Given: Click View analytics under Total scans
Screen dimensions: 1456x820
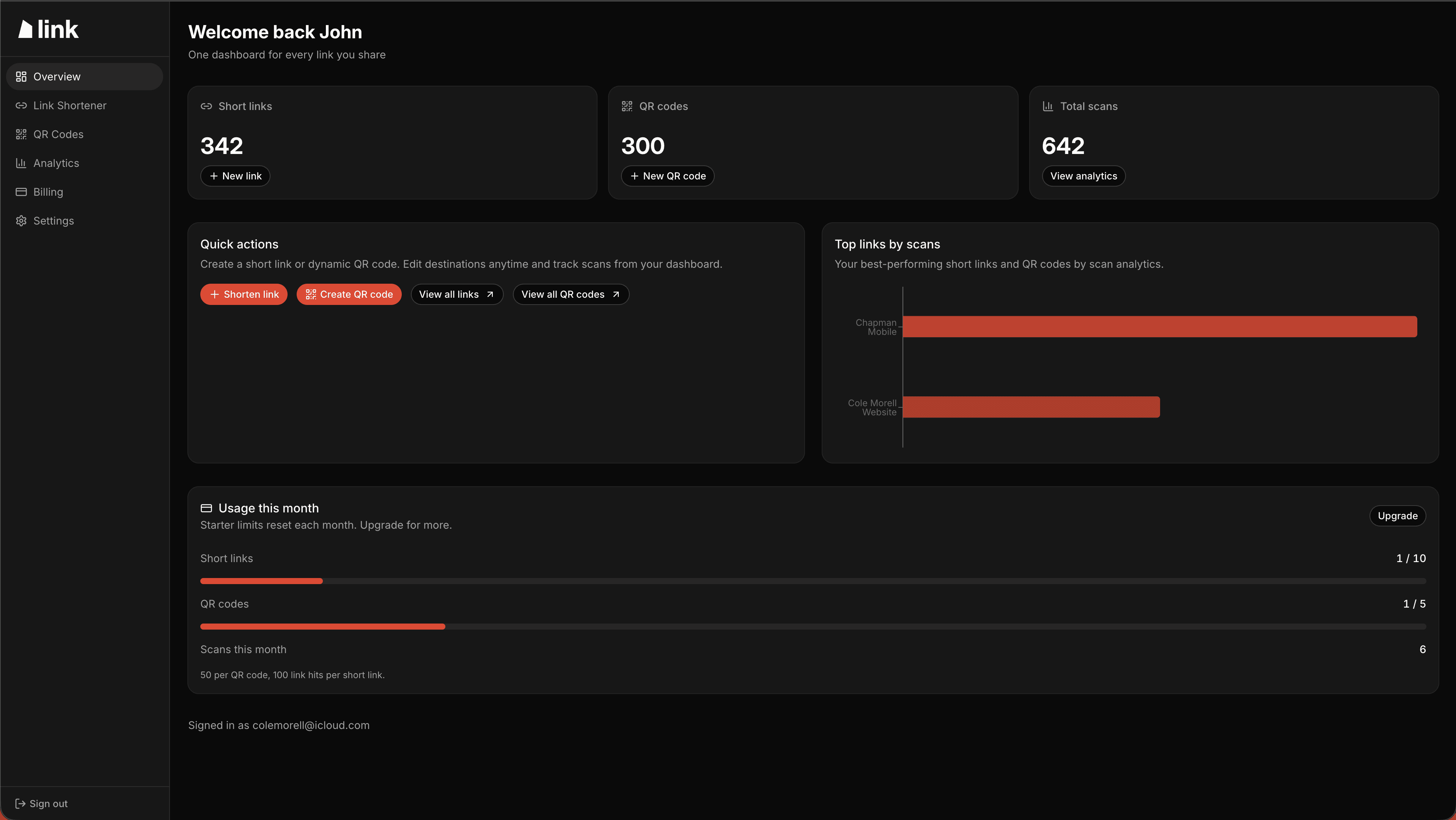Looking at the screenshot, I should 1083,176.
